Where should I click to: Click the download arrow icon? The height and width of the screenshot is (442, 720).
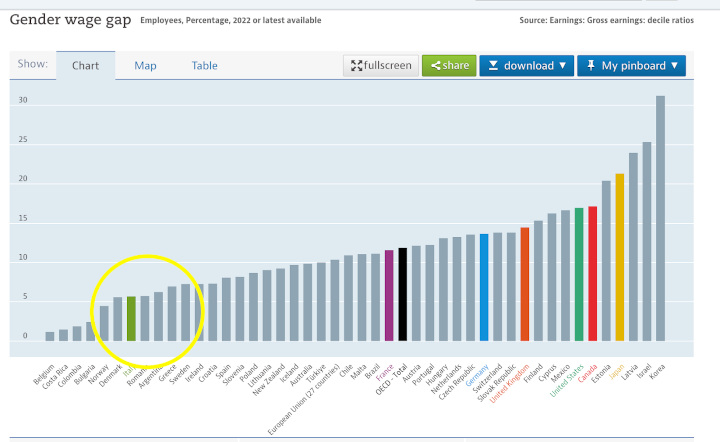[492, 66]
